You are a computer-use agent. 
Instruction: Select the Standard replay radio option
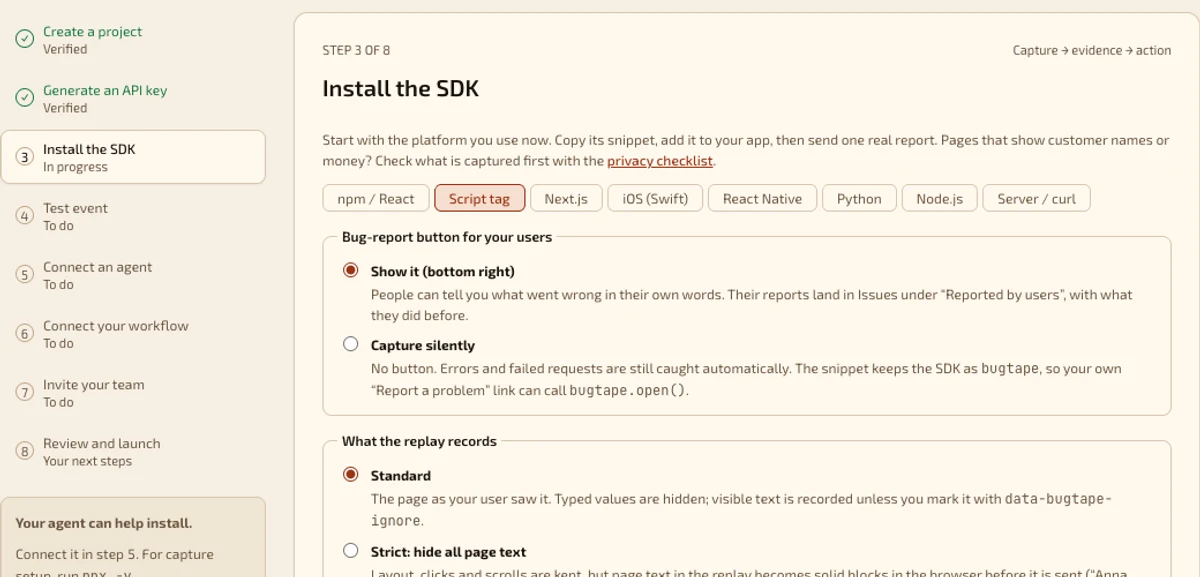click(x=350, y=474)
